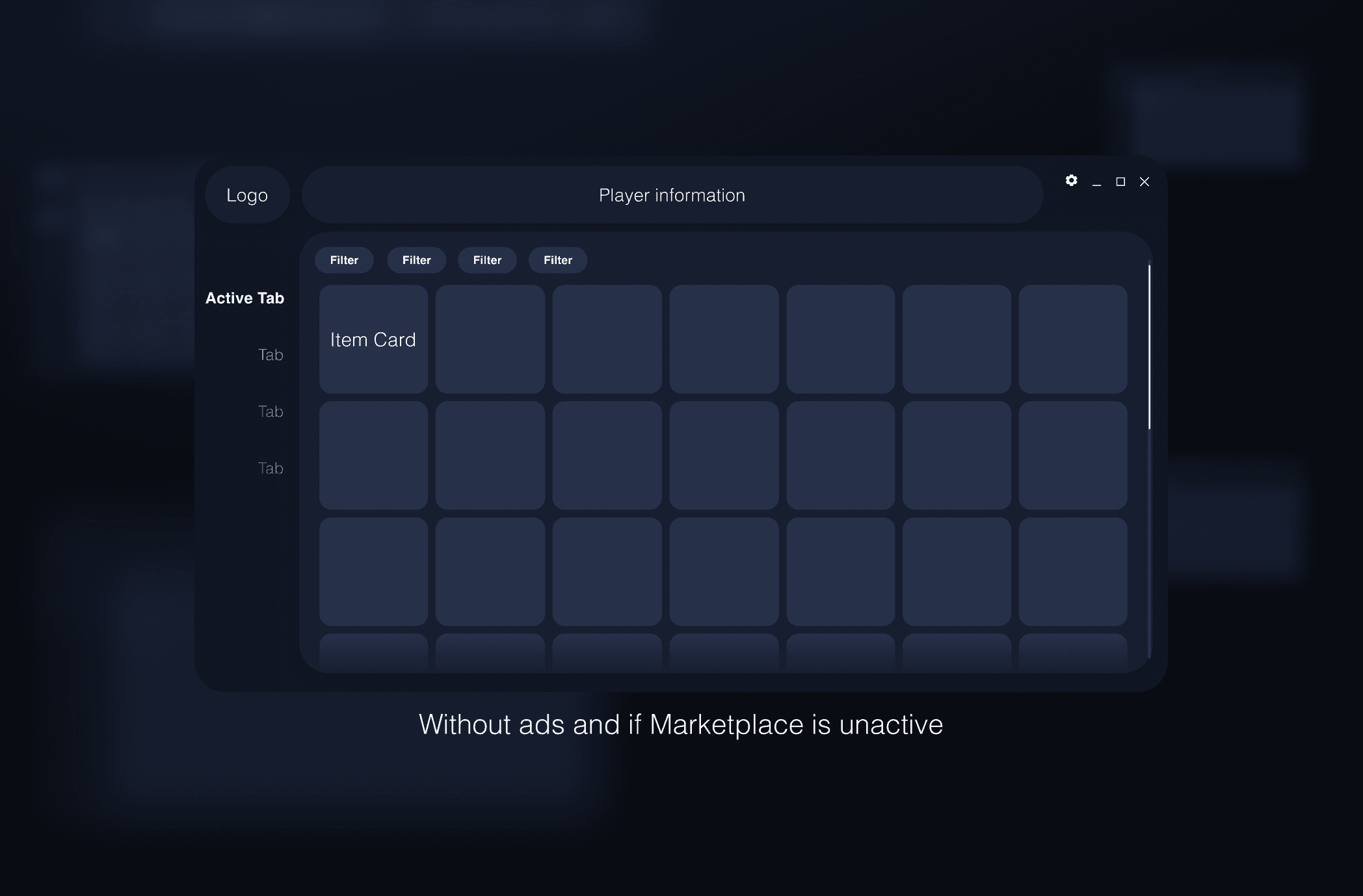Open the Item Card labeled card

[373, 339]
